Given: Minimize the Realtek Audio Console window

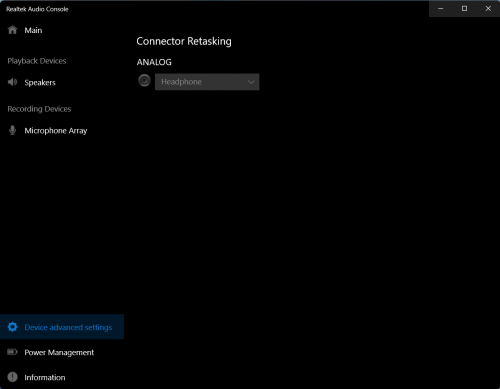Looking at the screenshot, I should pos(441,9).
